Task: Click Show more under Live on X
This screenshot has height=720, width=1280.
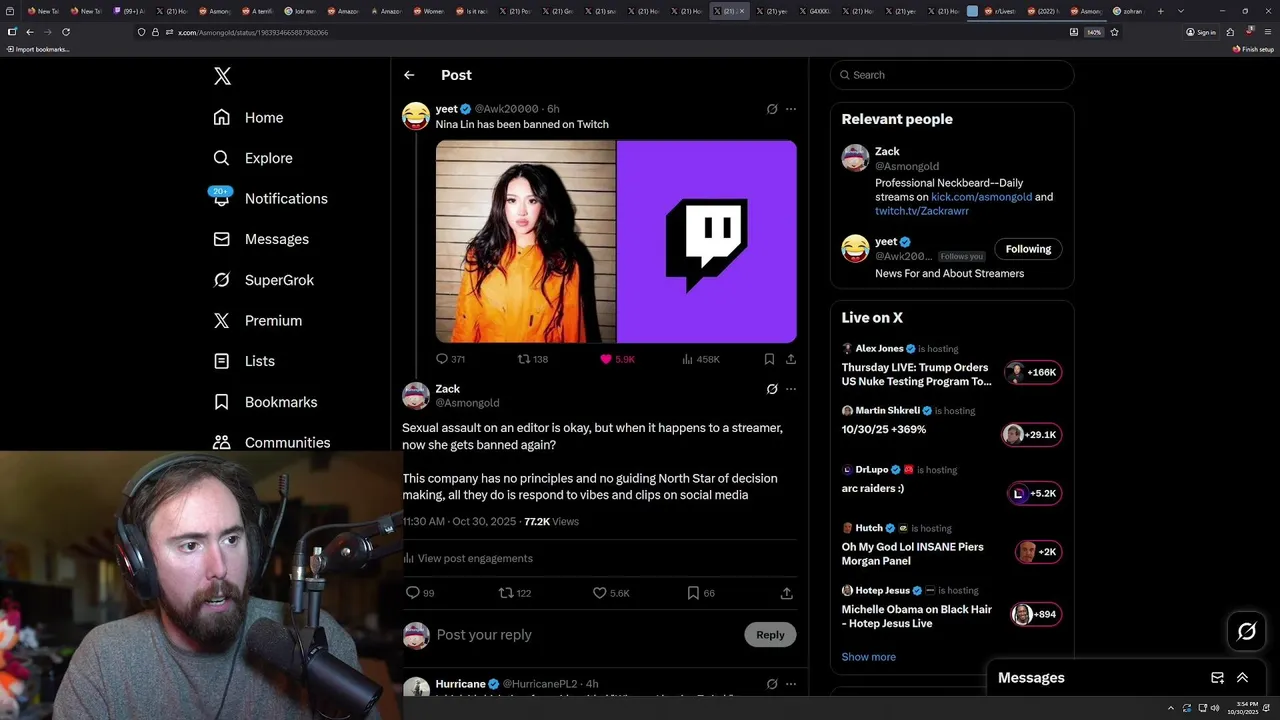Action: click(x=868, y=657)
